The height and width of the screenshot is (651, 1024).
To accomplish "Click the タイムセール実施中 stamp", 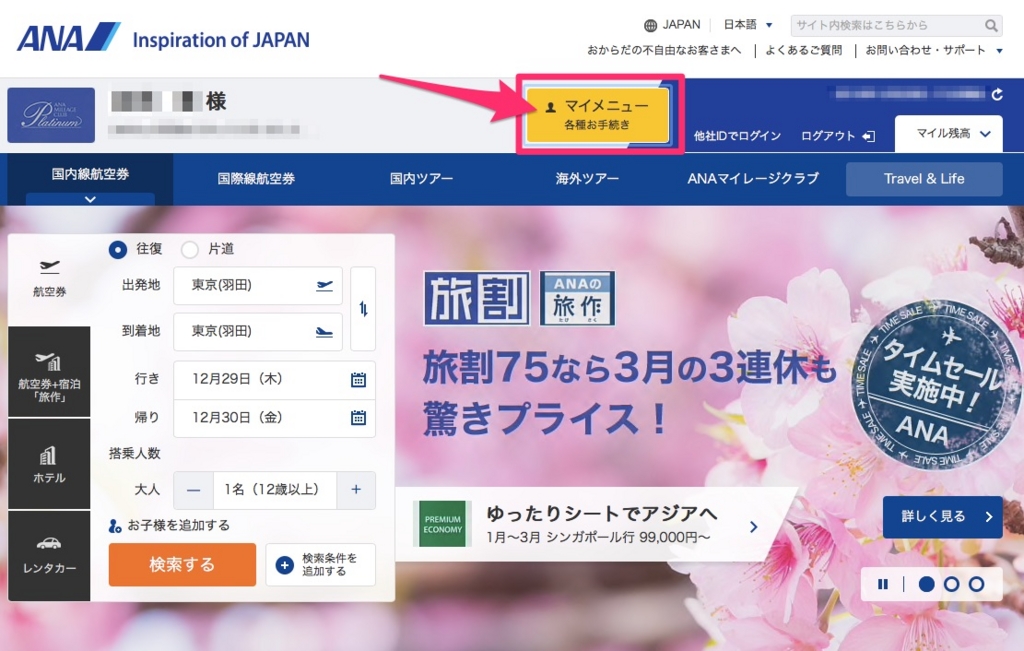I will (x=937, y=385).
